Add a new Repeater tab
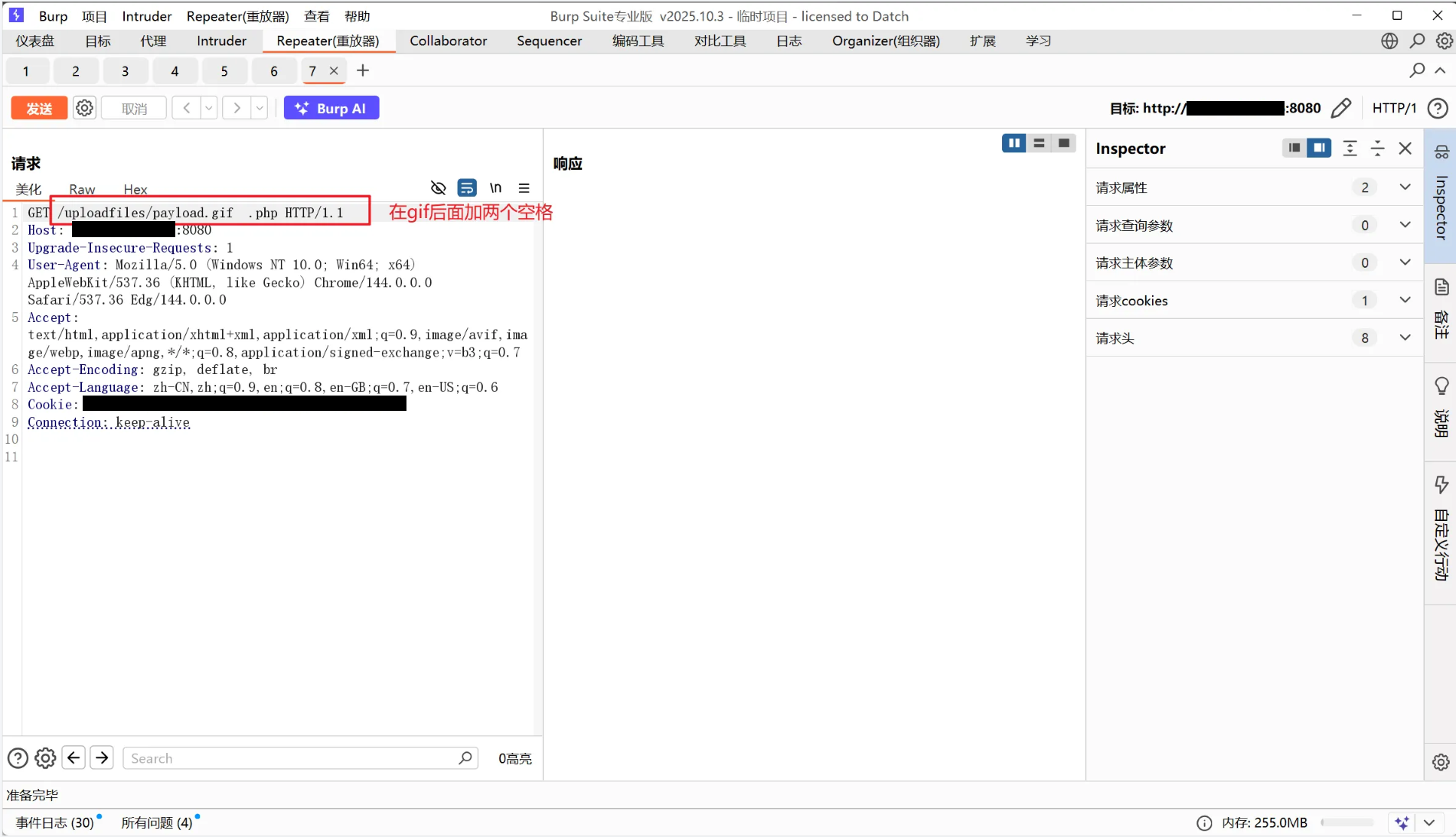The height and width of the screenshot is (837, 1456). (363, 70)
